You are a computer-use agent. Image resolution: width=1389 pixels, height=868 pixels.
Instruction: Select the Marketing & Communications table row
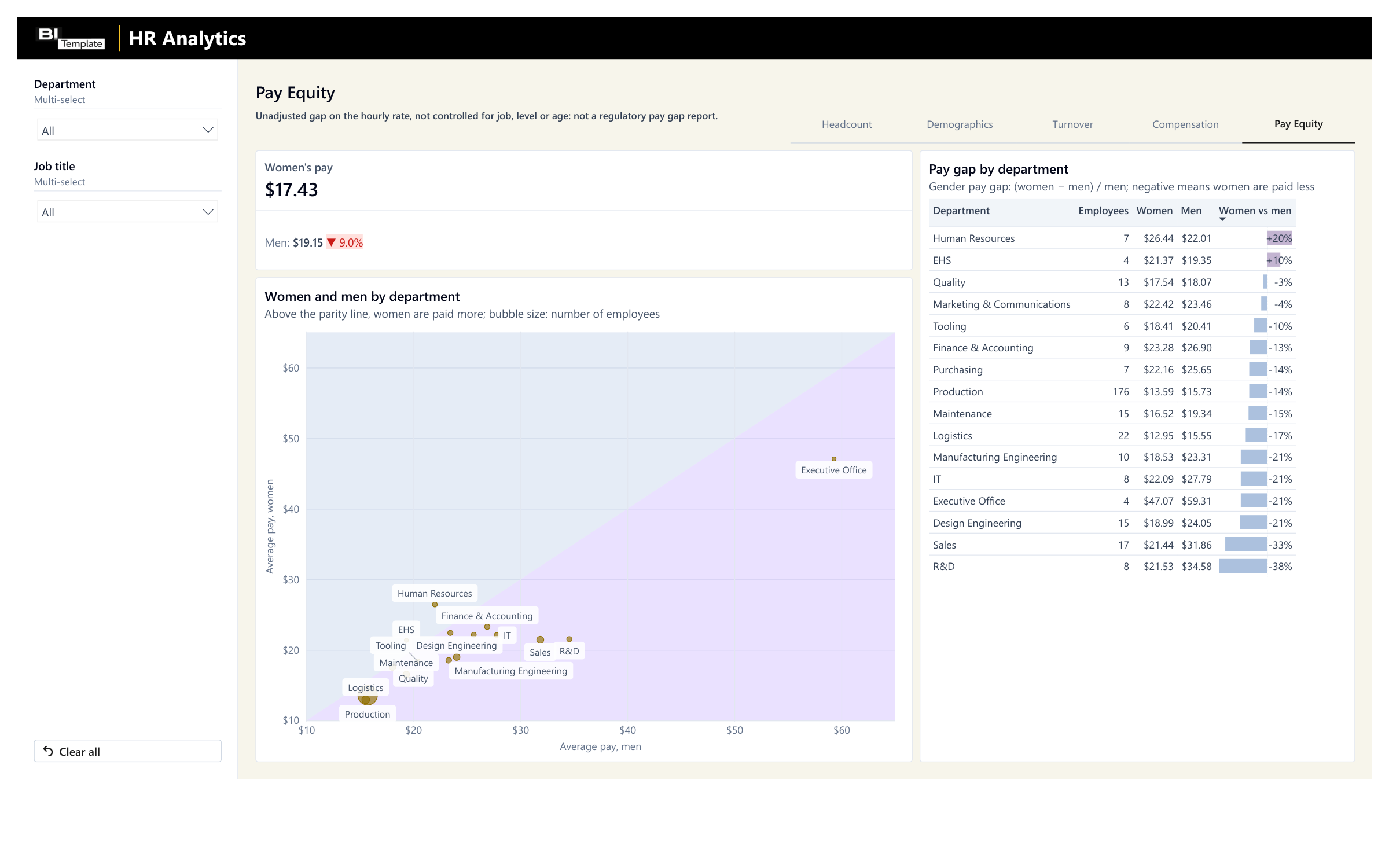pyautogui.click(x=1112, y=304)
